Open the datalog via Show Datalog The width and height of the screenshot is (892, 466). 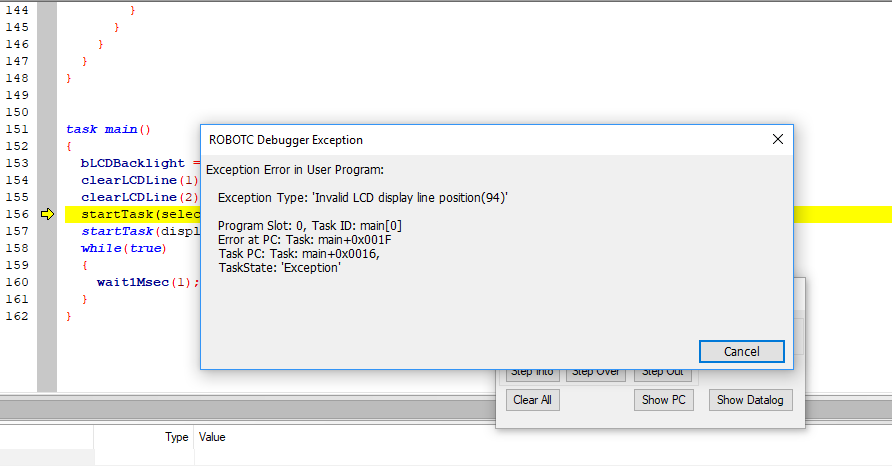[x=750, y=400]
